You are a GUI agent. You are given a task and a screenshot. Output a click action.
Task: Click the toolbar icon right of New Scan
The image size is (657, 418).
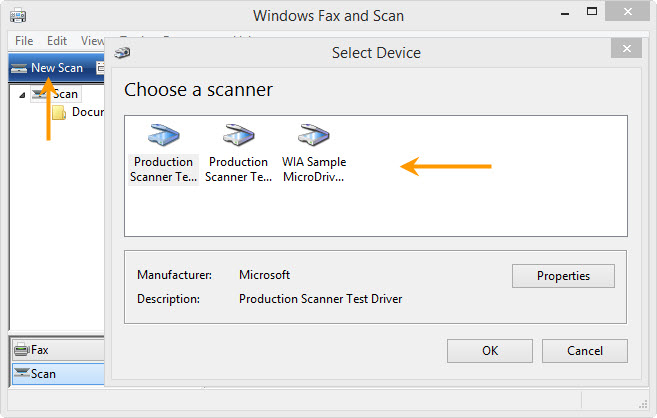point(100,68)
